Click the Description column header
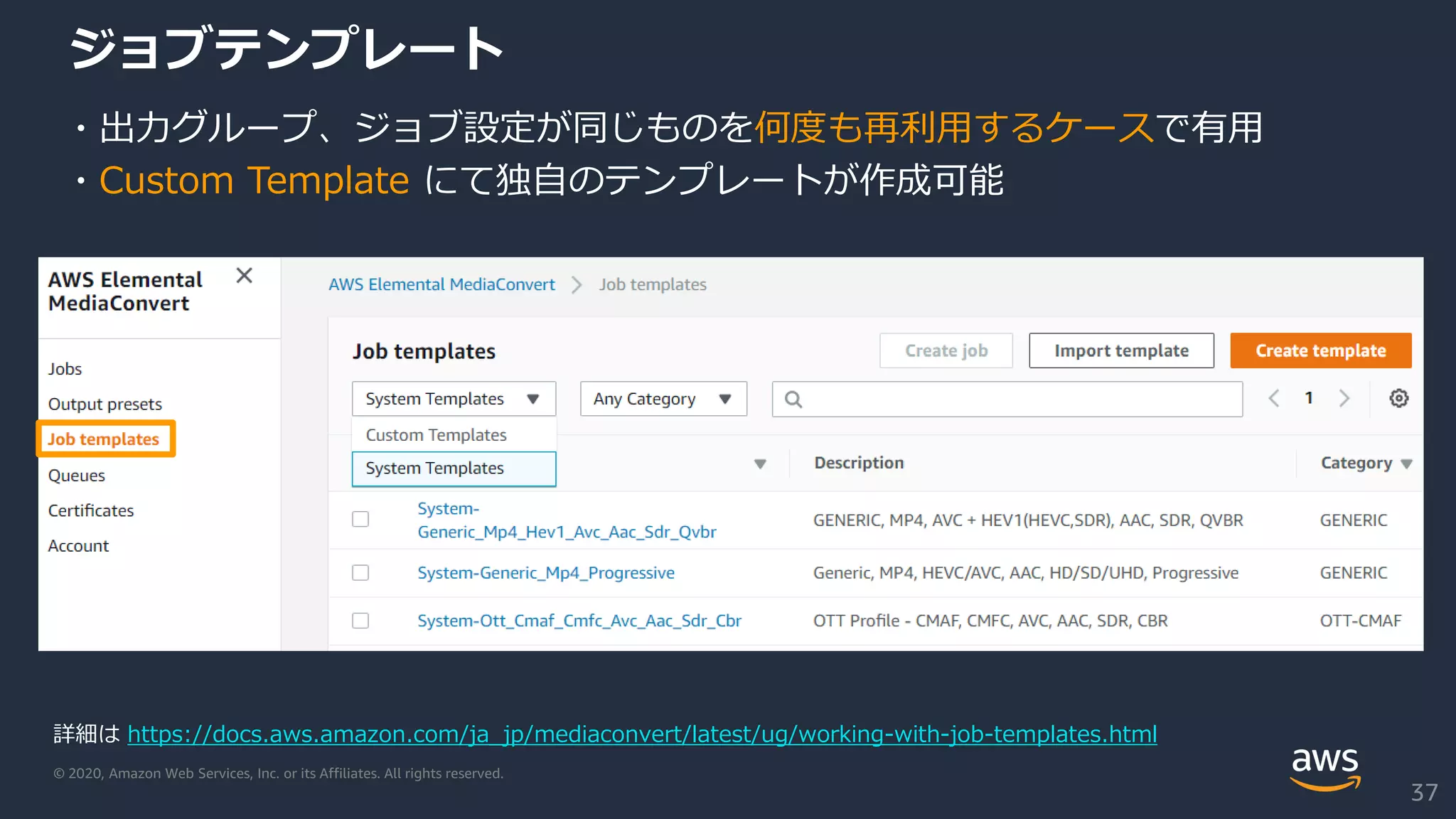Image resolution: width=1456 pixels, height=819 pixels. [859, 463]
